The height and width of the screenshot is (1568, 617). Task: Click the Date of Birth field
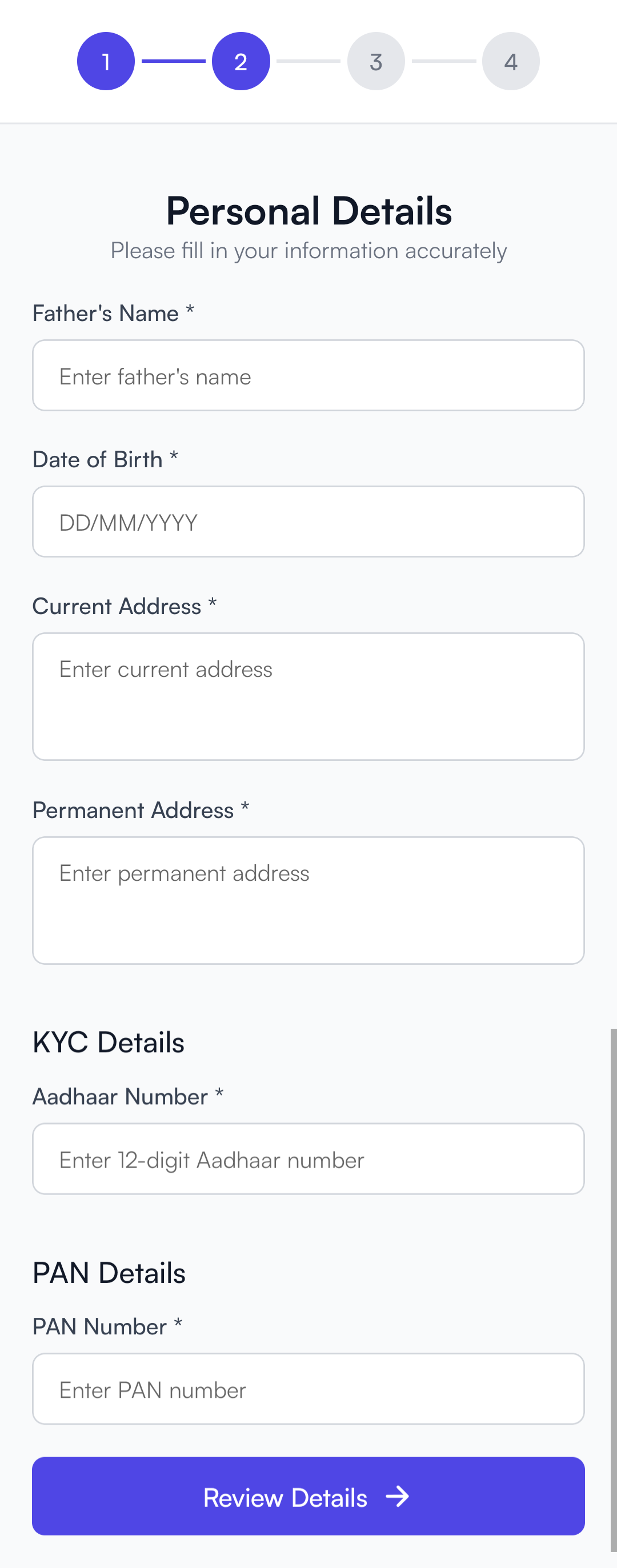(x=308, y=522)
